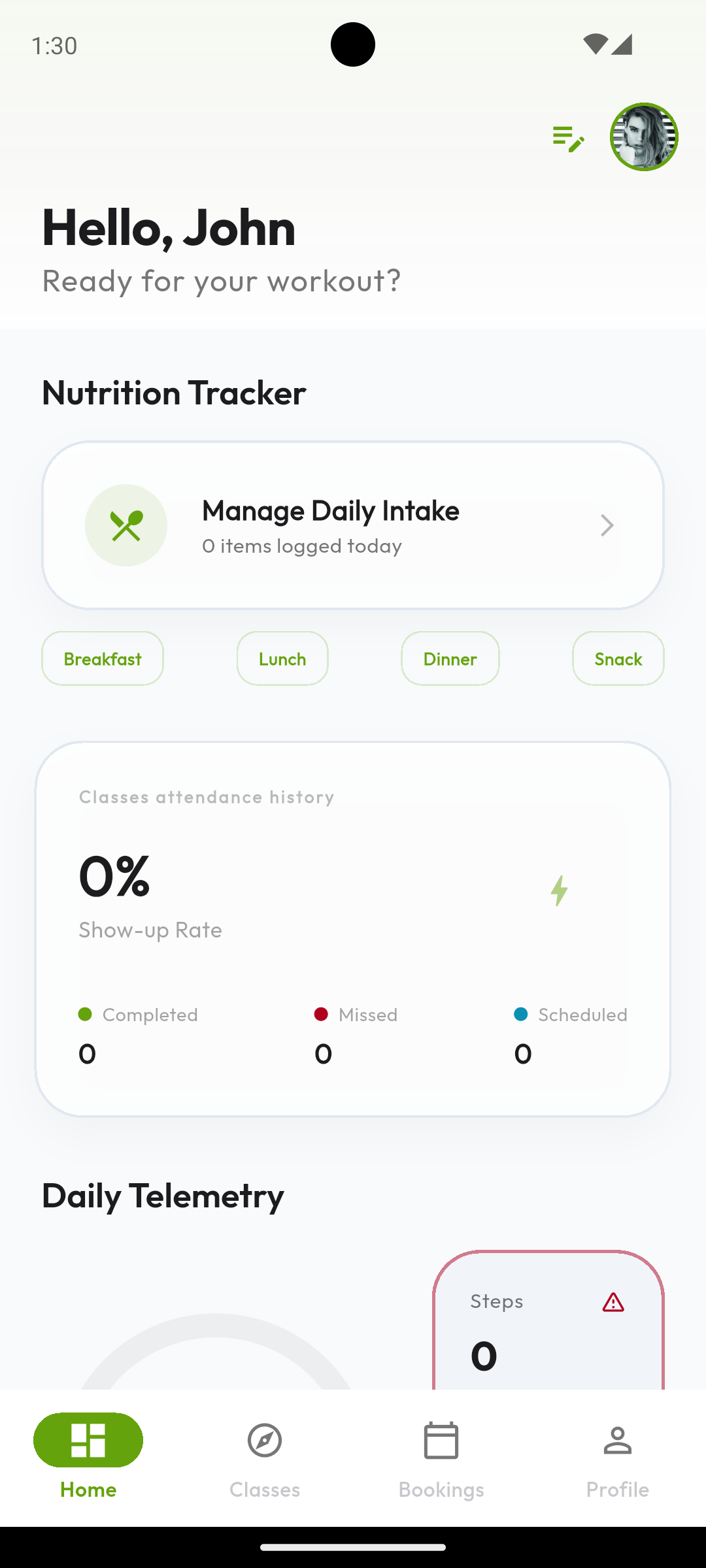Expand Manage Daily Intake chevron arrow
This screenshot has height=1568, width=706.
607,525
